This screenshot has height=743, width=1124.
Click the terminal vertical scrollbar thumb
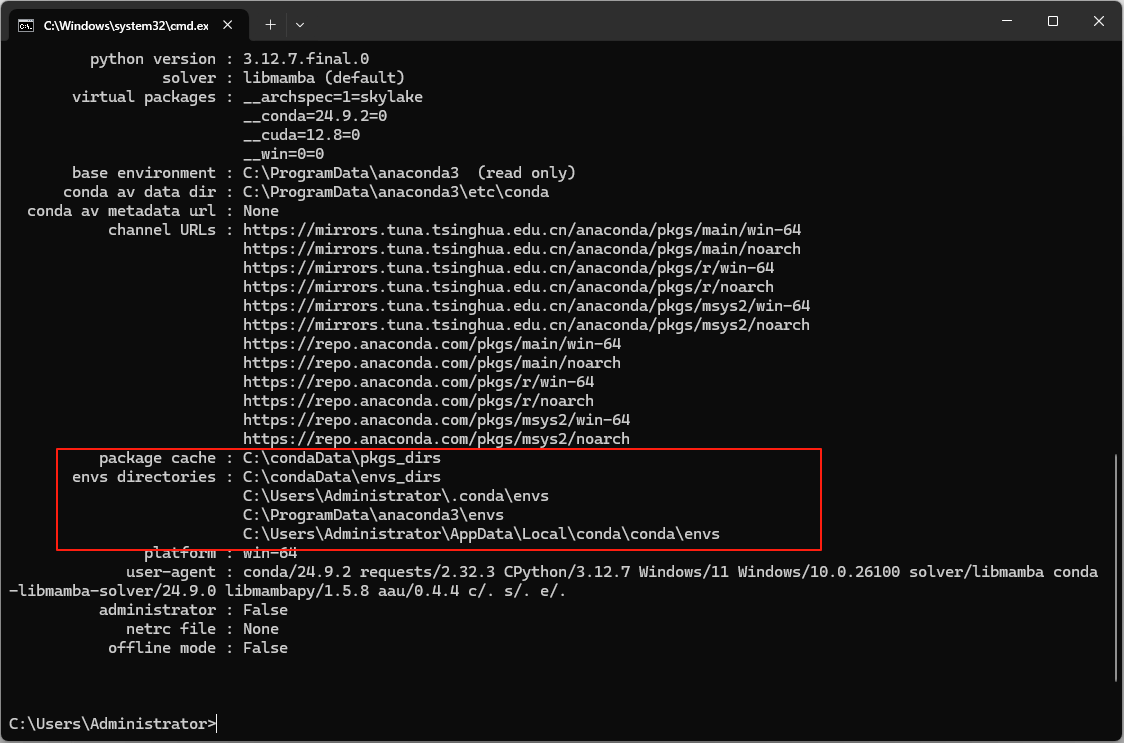1118,567
